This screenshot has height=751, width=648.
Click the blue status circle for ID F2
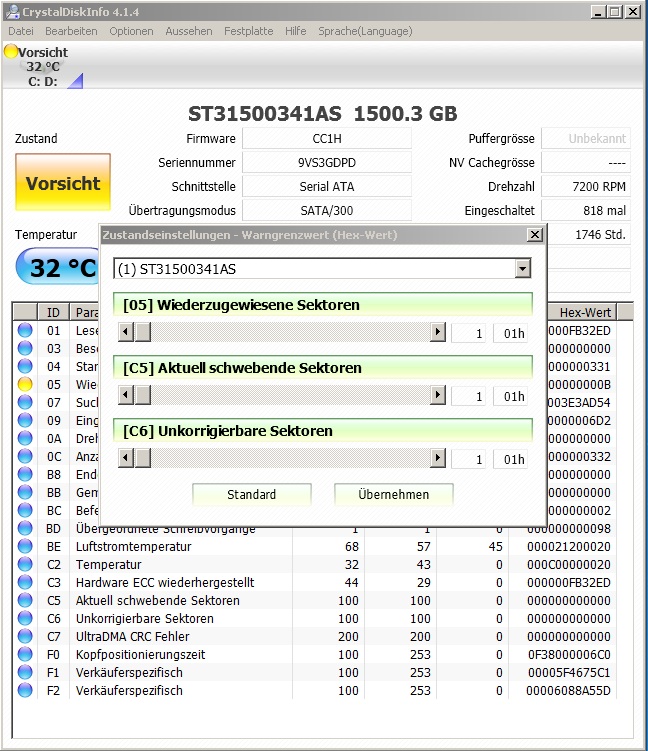tap(25, 690)
